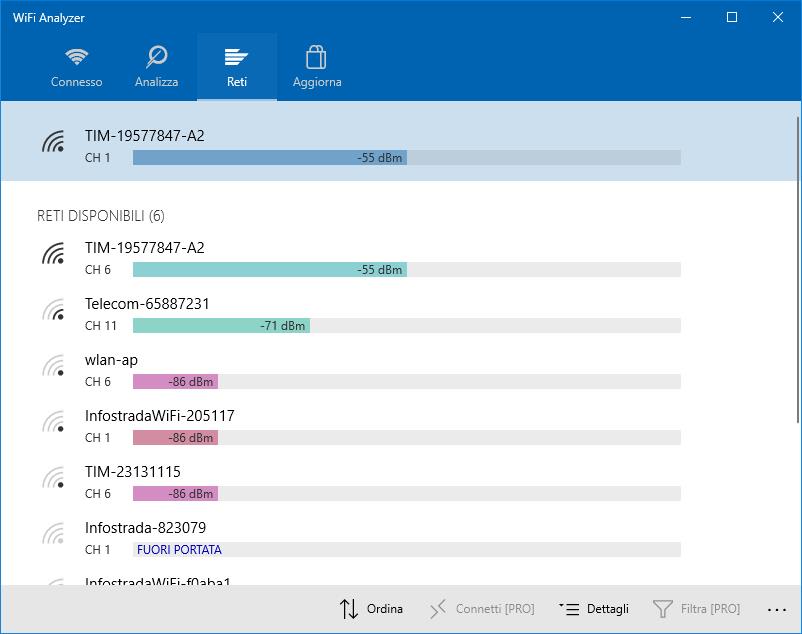The width and height of the screenshot is (802, 634).
Task: Maximize the WiFi Analyzer window
Action: [x=732, y=17]
